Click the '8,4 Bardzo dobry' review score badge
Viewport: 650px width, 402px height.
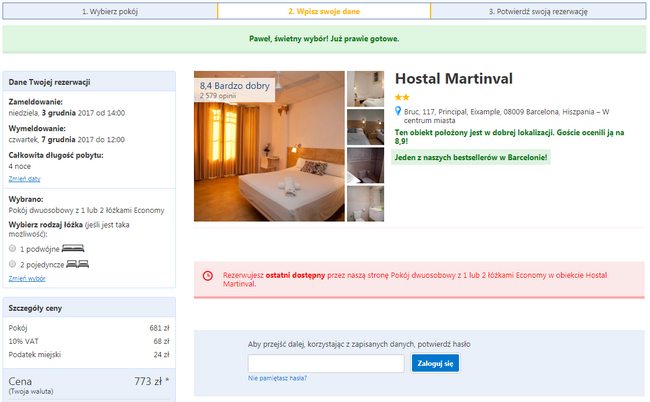234,90
